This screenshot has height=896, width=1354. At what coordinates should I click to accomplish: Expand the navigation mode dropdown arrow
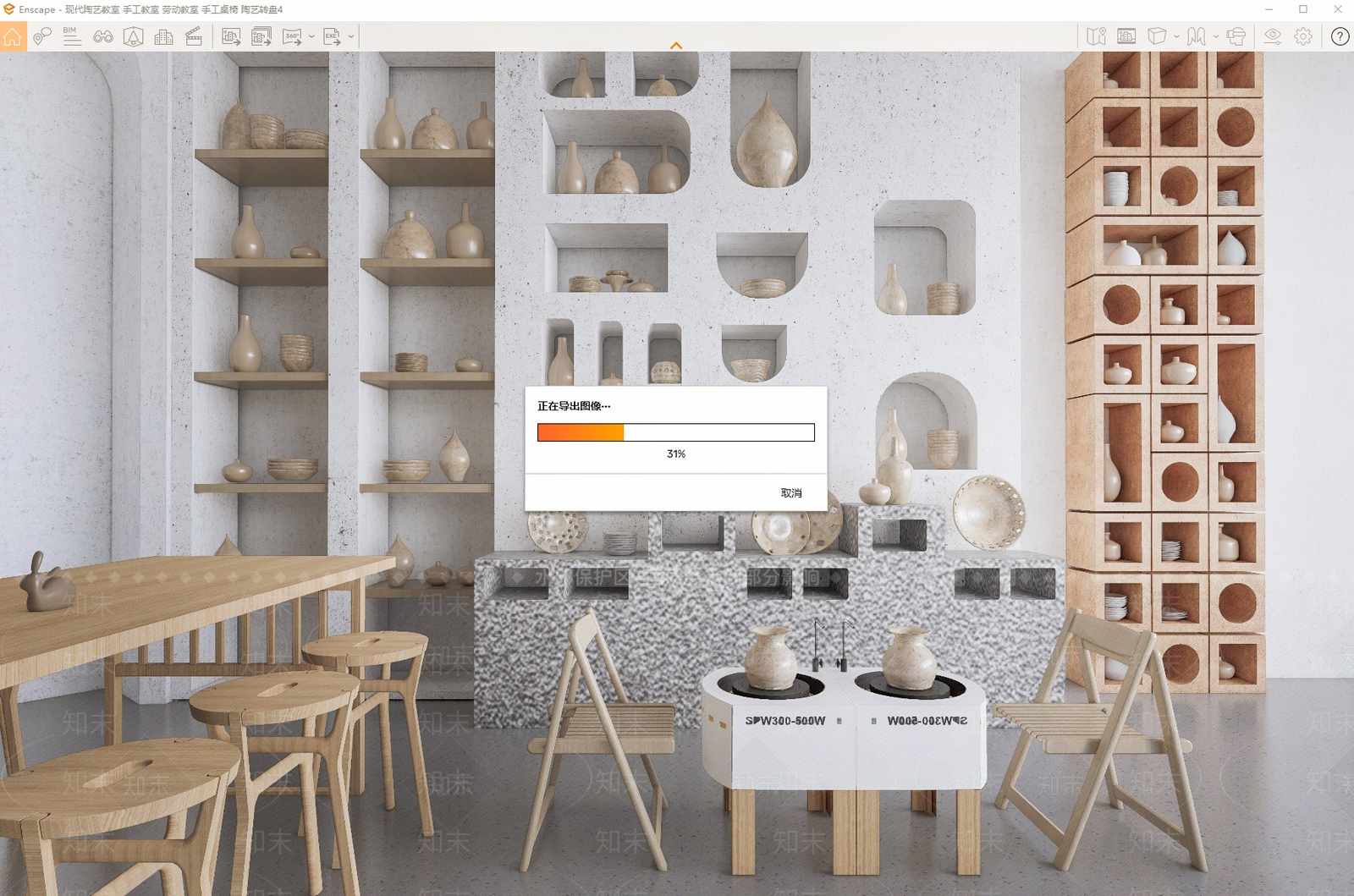[1216, 36]
